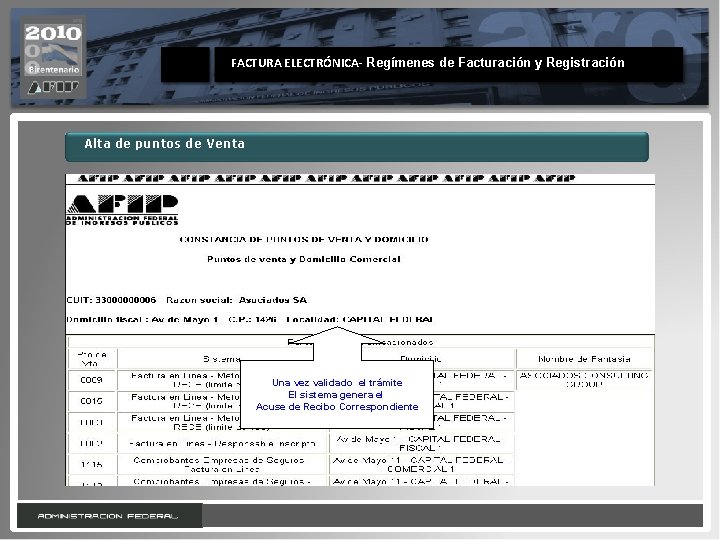Click 'Av de Mayo 11 - CAPITAL FEDERAL COMERCIAL 1' cell
The image size is (720, 540).
(422, 465)
